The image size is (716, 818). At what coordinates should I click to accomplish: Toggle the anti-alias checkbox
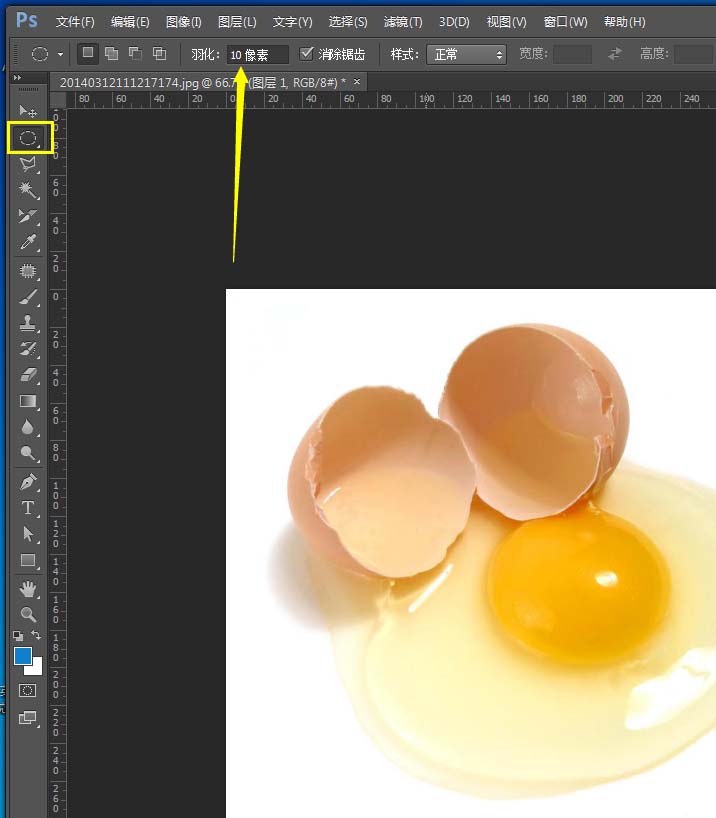click(x=307, y=54)
